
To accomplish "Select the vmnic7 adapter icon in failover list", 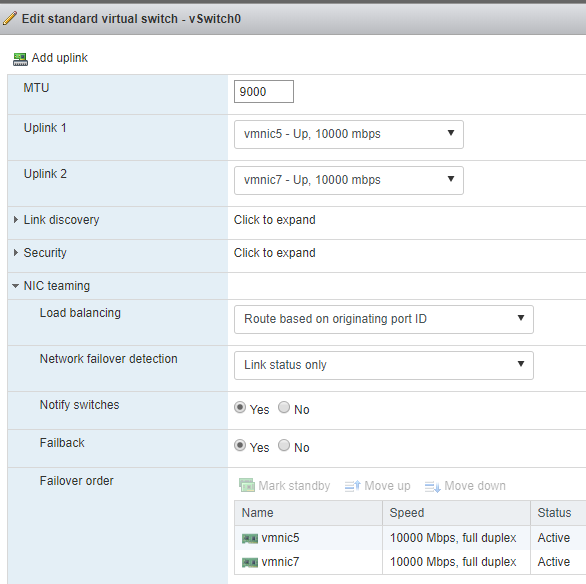I will point(250,562).
